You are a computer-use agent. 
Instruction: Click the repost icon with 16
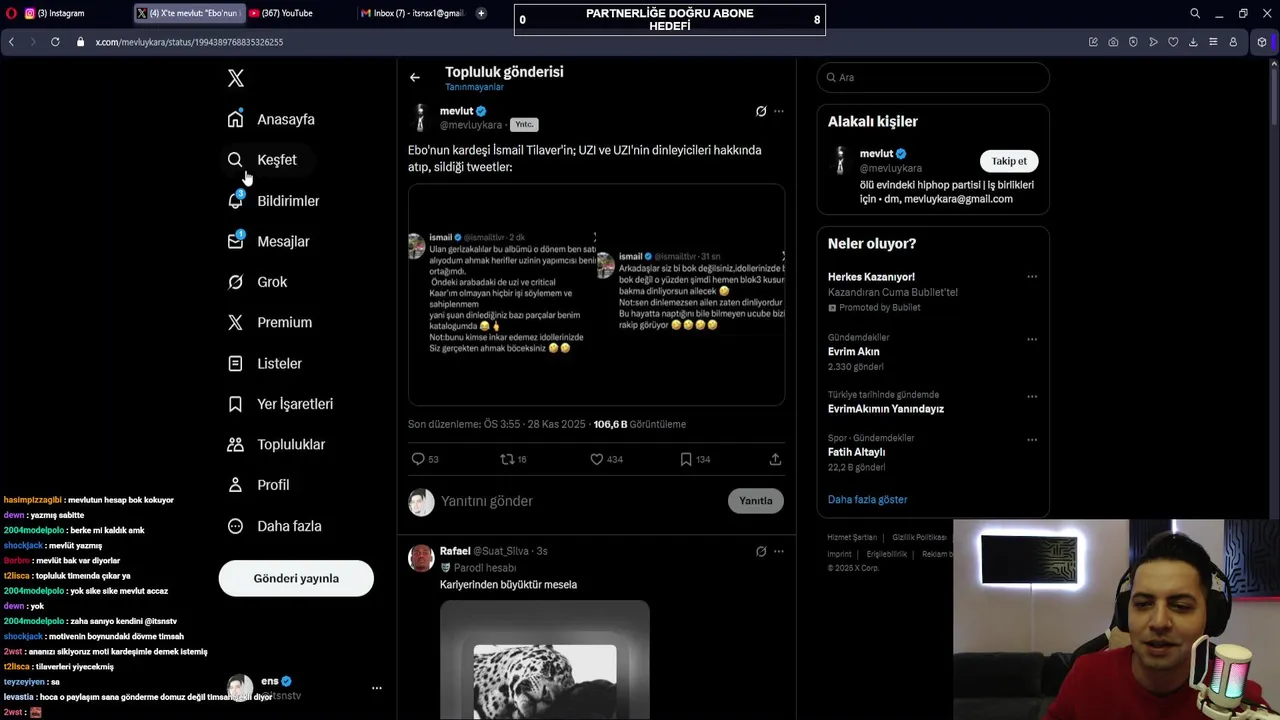point(507,459)
